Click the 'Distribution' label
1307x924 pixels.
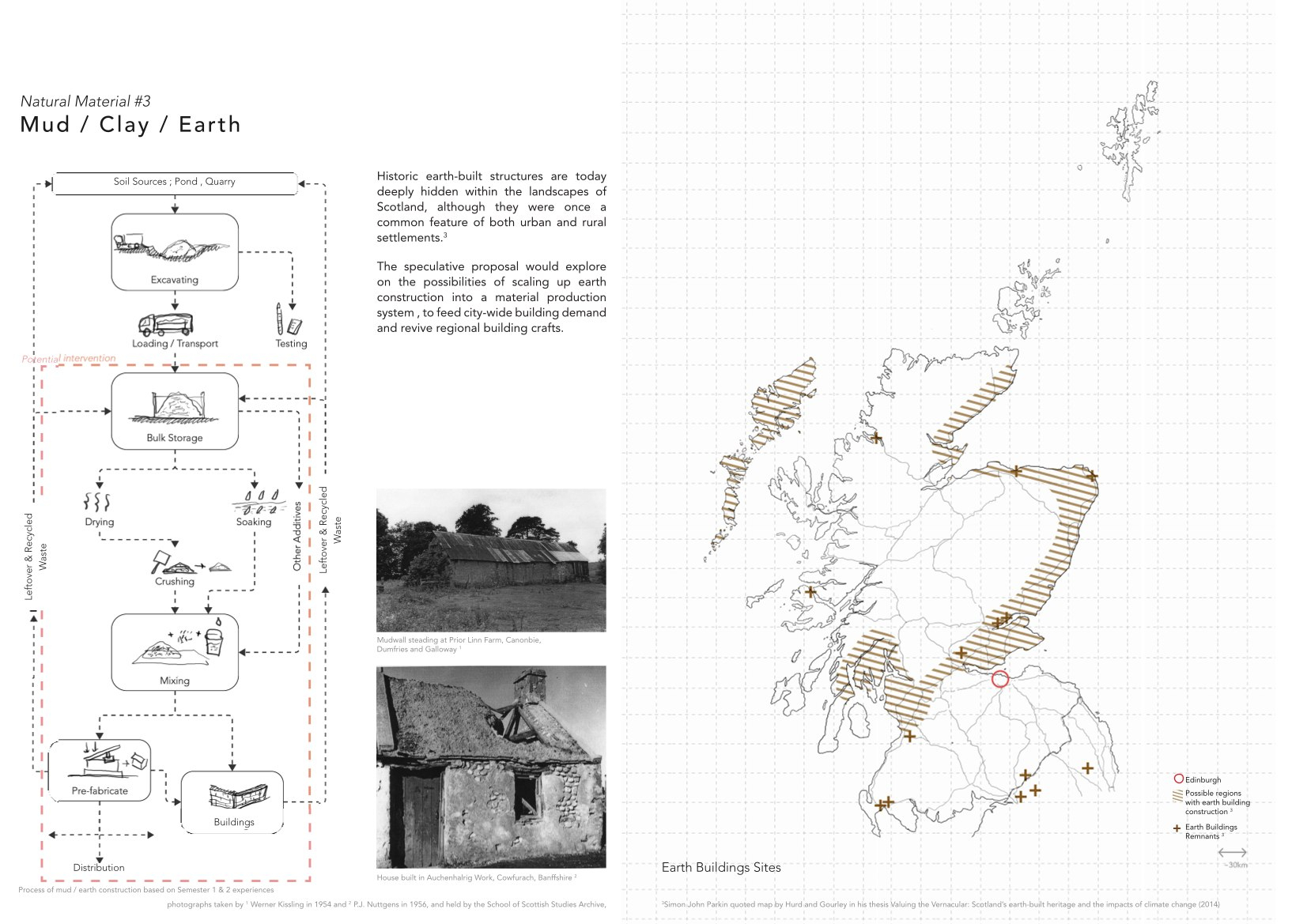click(x=99, y=867)
